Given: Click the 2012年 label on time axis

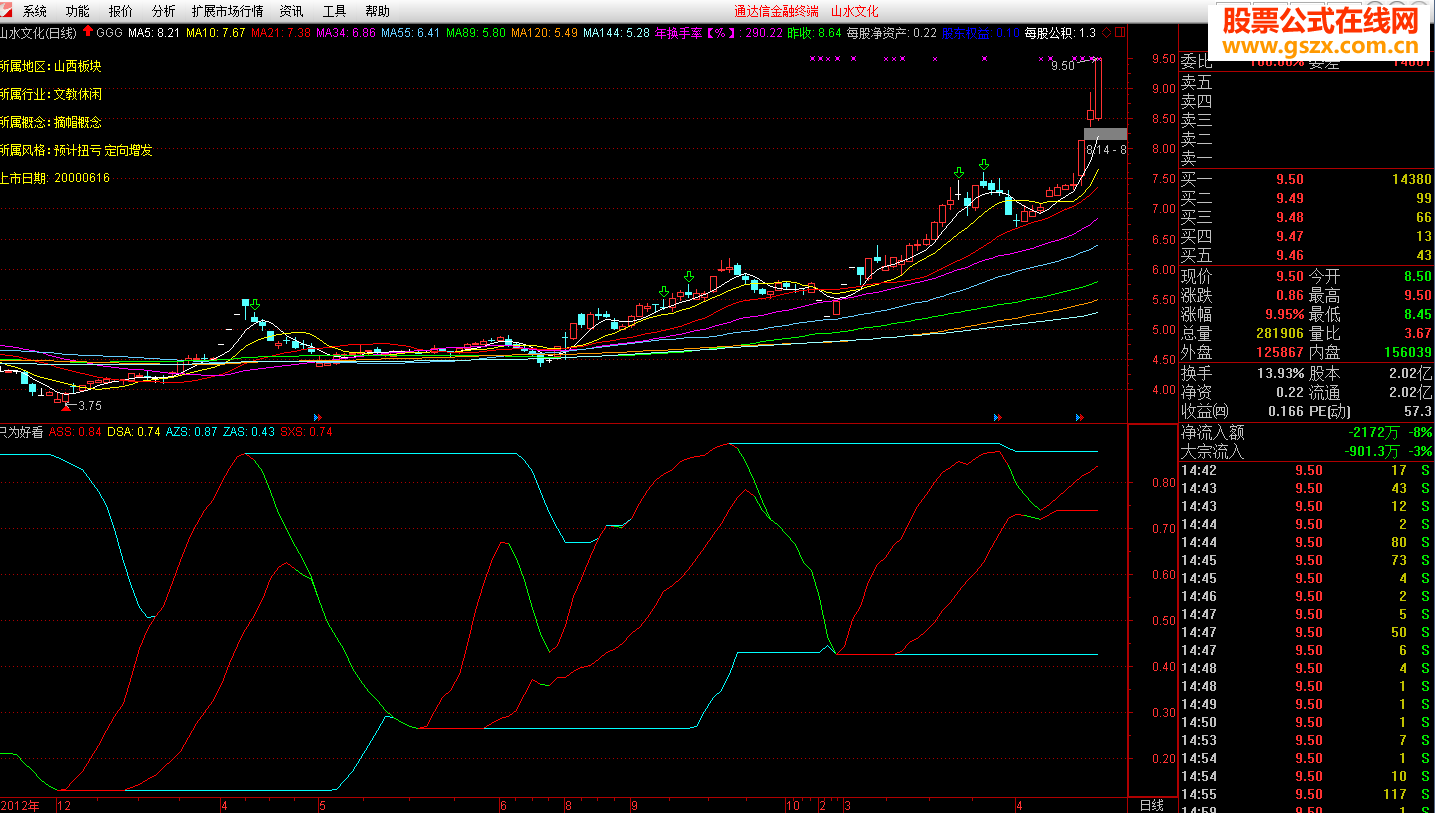Looking at the screenshot, I should click(x=21, y=805).
